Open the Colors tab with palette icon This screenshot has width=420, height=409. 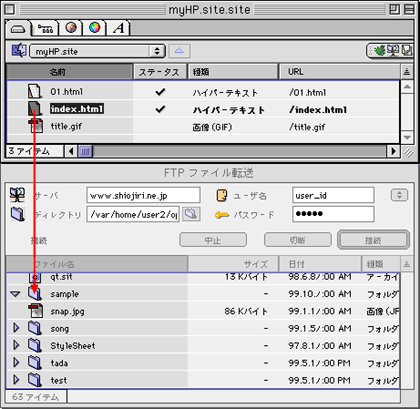coord(94,28)
